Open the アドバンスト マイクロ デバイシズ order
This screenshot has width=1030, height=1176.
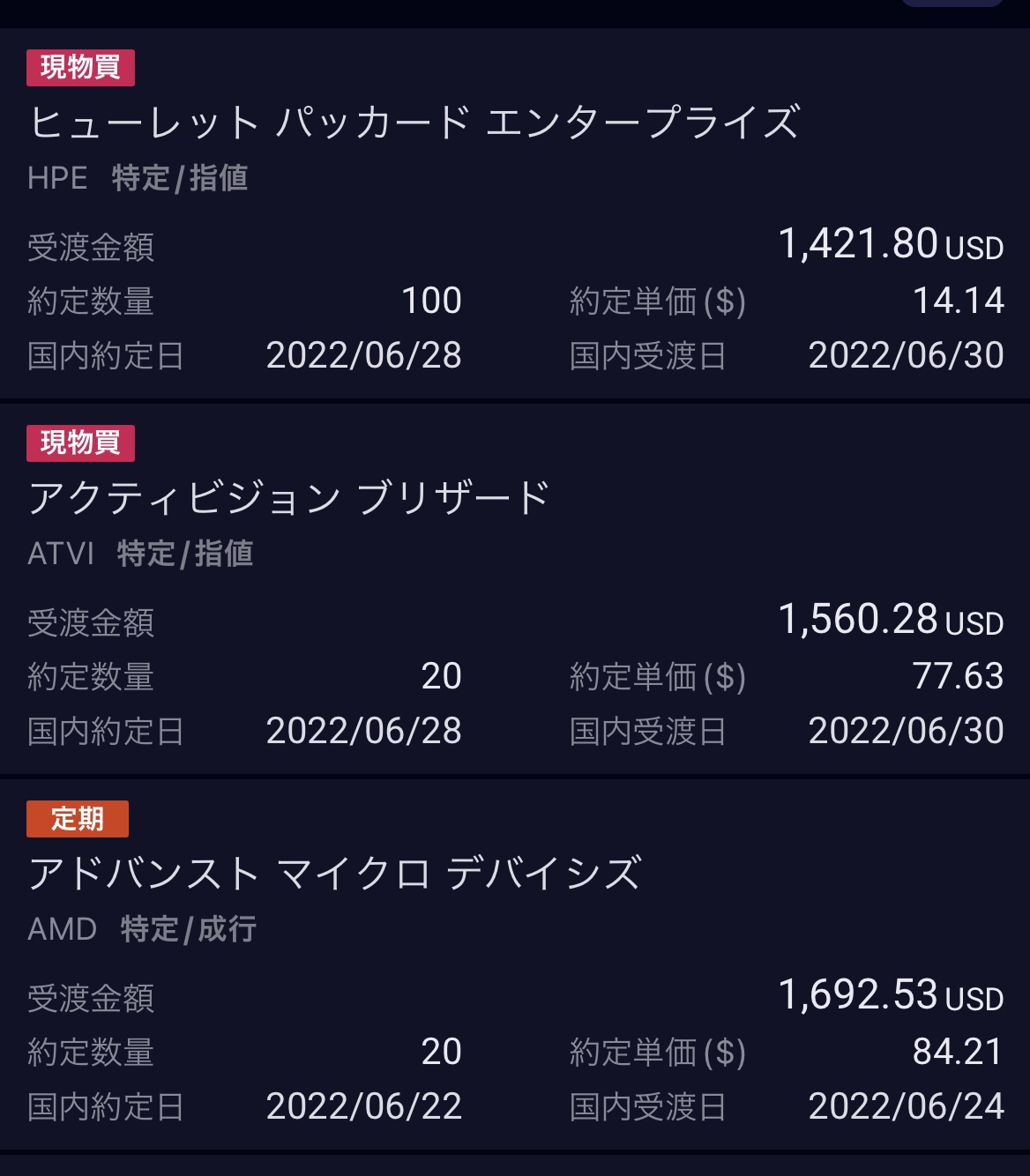point(334,874)
